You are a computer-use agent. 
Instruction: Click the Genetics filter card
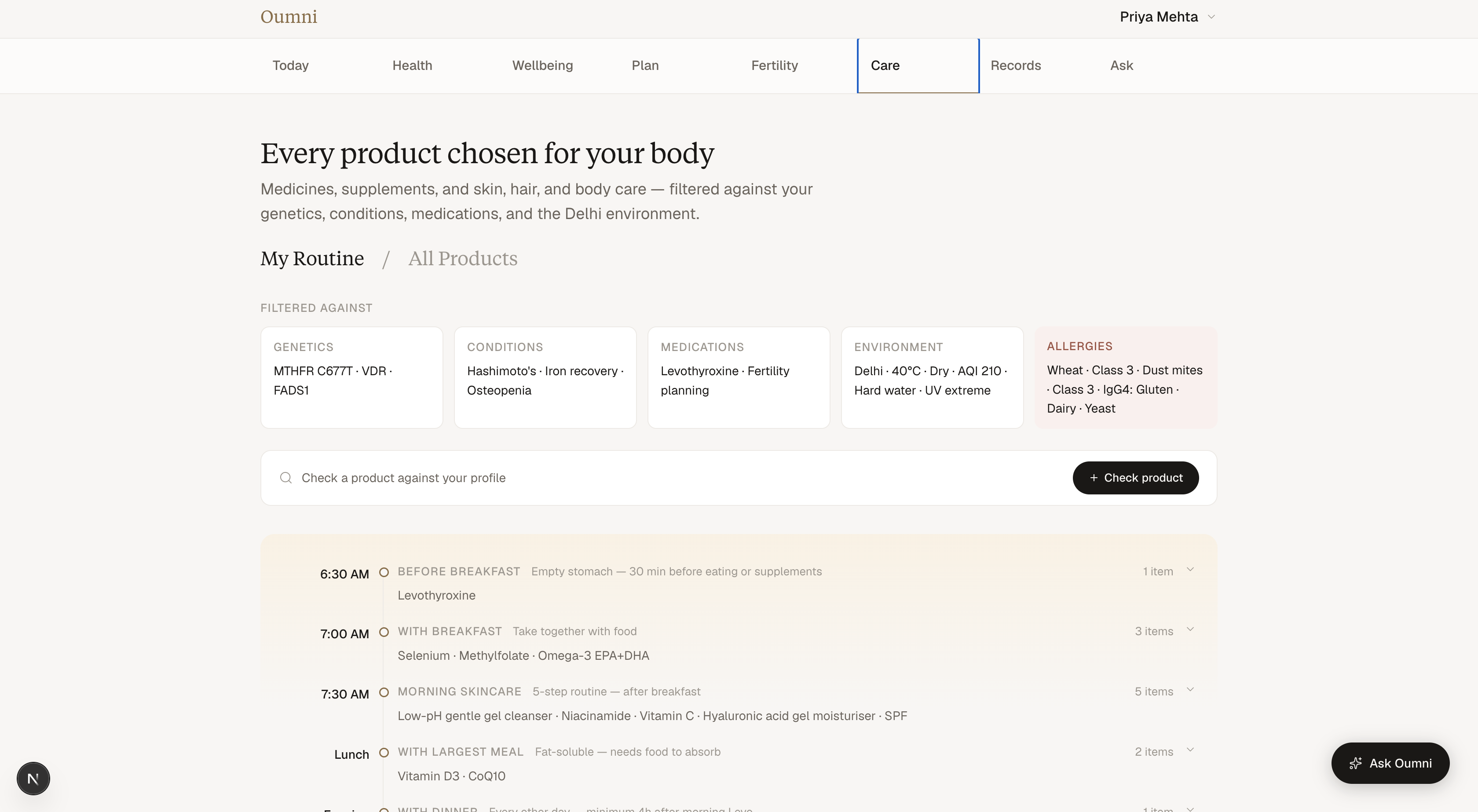(352, 377)
